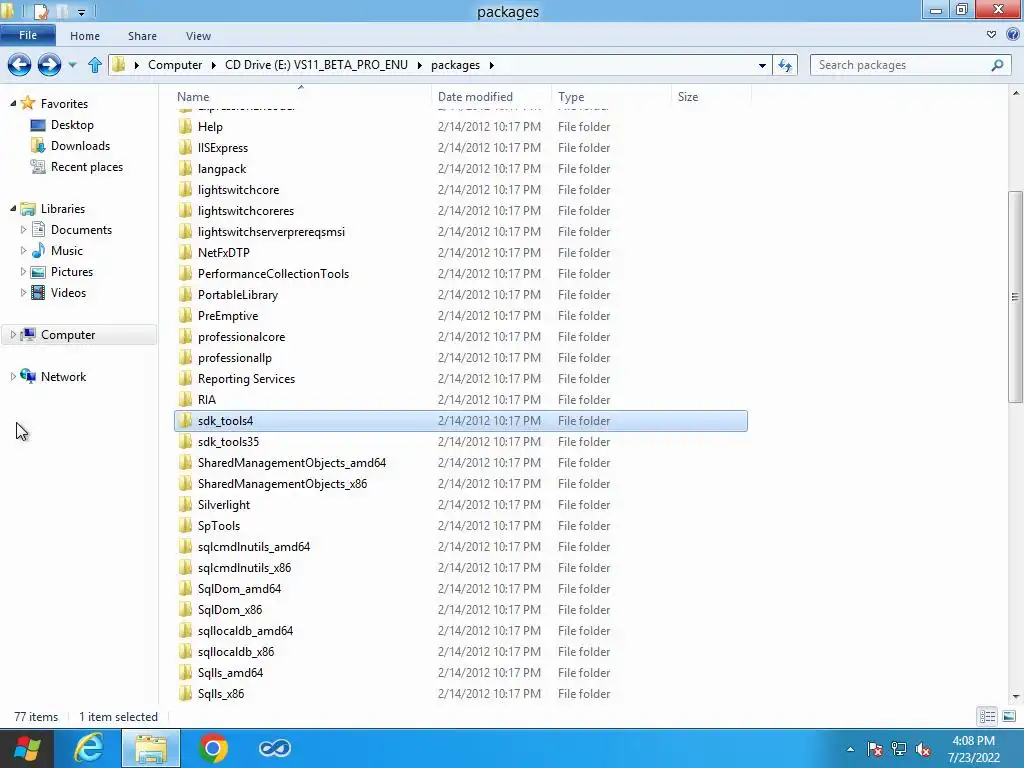Click packages breadcrumb segment
Image resolution: width=1024 pixels, height=768 pixels.
coord(455,65)
